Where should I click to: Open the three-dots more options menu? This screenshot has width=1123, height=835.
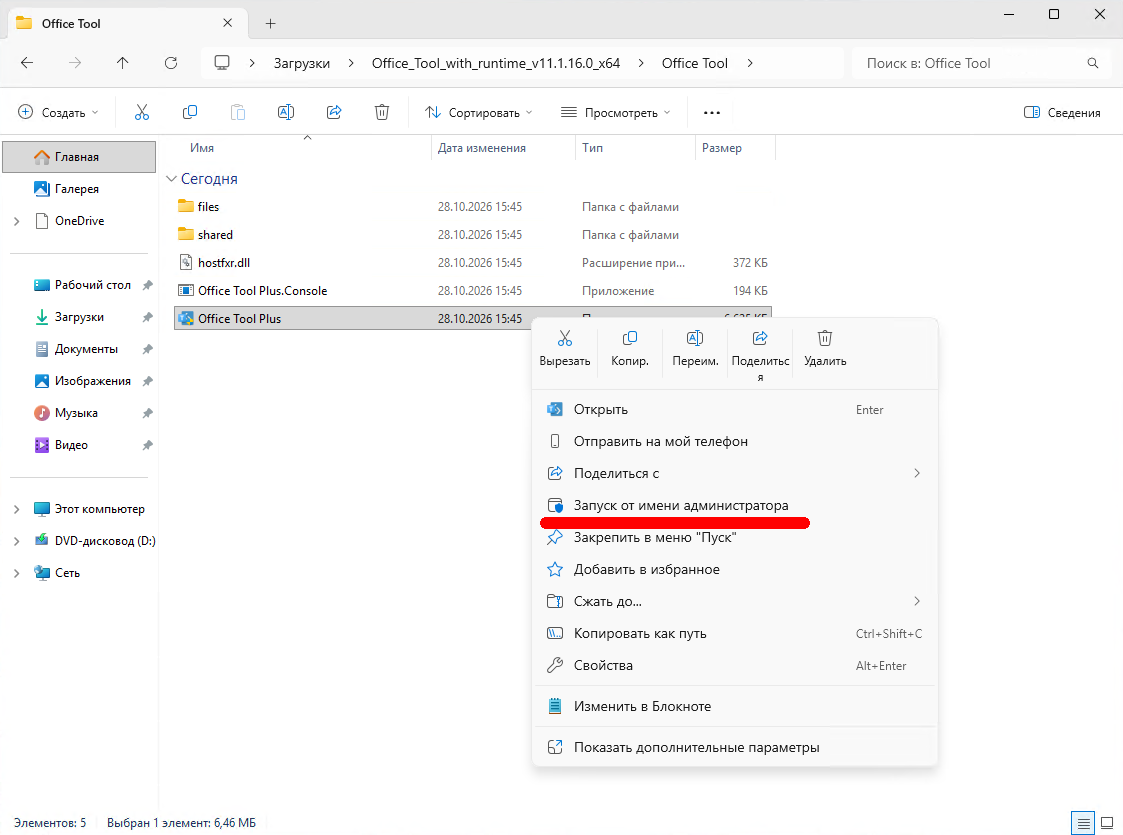(712, 112)
